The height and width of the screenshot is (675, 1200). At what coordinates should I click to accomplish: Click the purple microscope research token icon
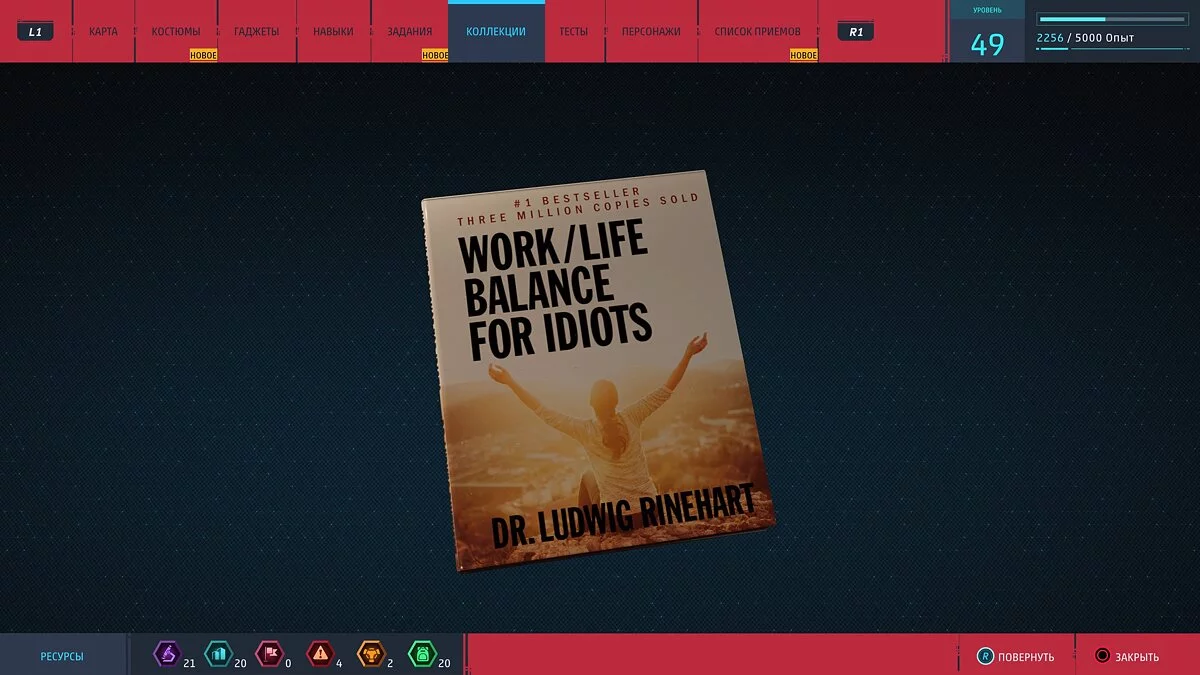166,655
